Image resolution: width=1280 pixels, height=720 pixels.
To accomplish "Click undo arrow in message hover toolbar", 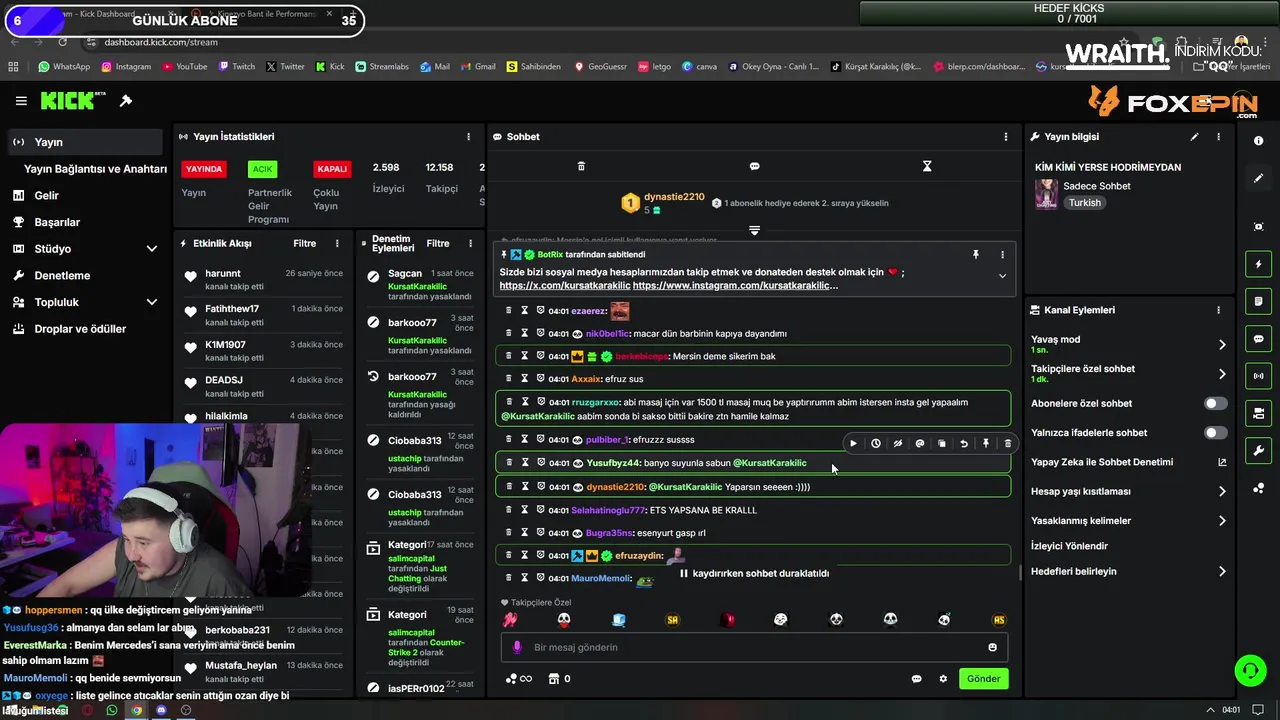I will [x=964, y=443].
